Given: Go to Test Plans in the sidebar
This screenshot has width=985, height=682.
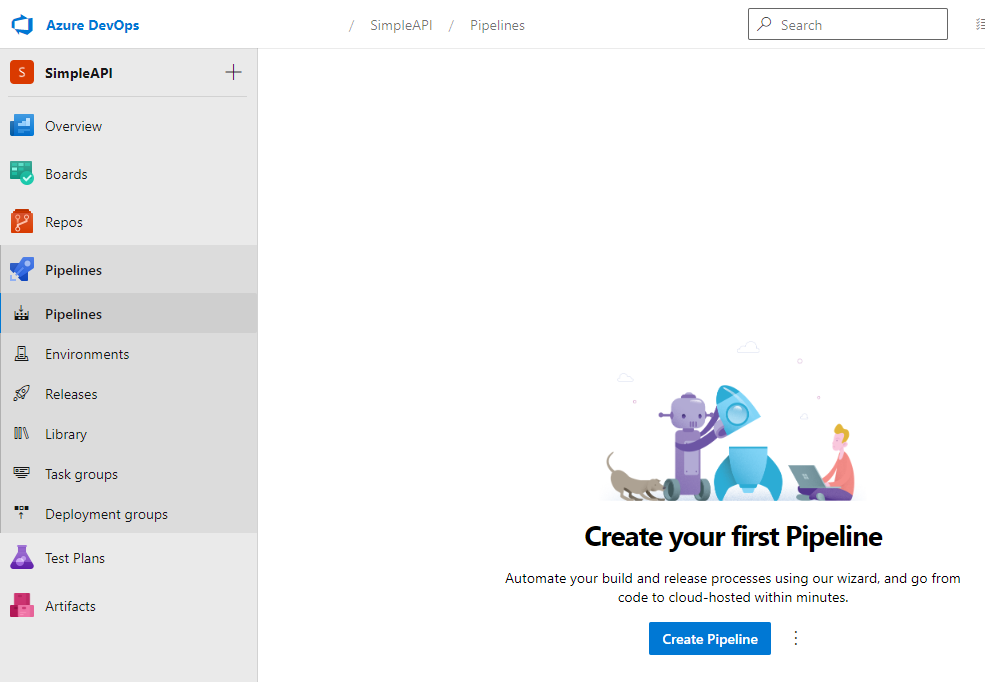Looking at the screenshot, I should [75, 558].
